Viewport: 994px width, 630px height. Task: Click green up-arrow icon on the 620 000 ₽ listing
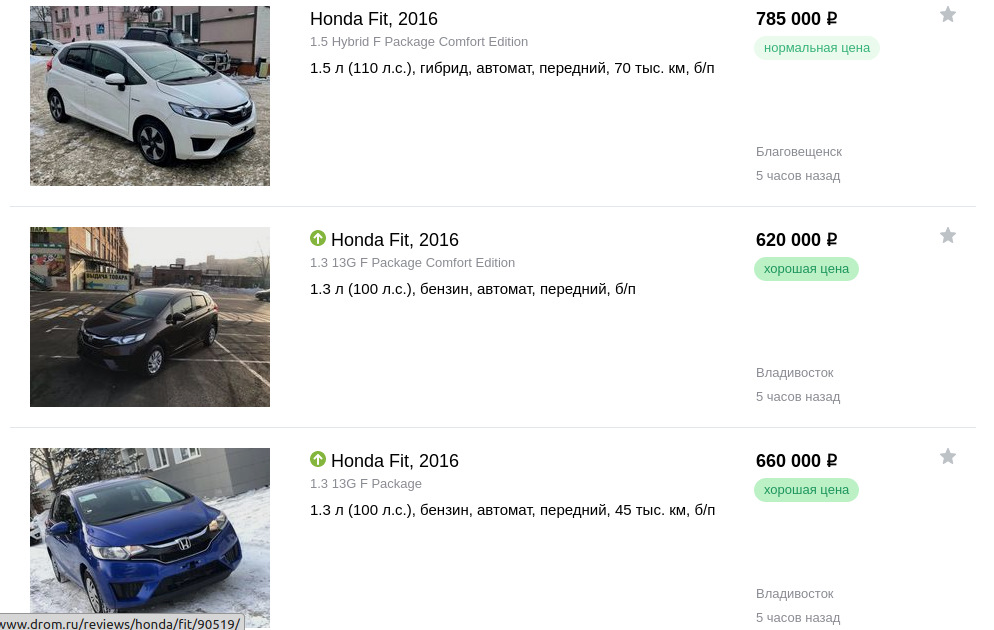click(x=318, y=239)
